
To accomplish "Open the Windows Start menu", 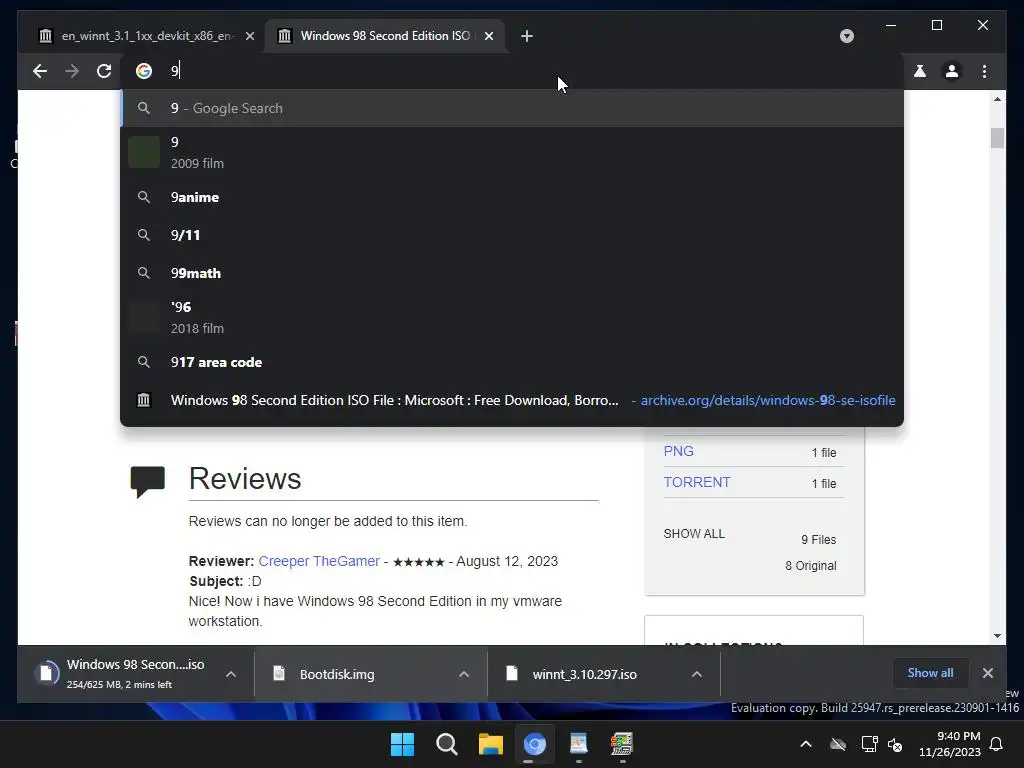I will 402,744.
